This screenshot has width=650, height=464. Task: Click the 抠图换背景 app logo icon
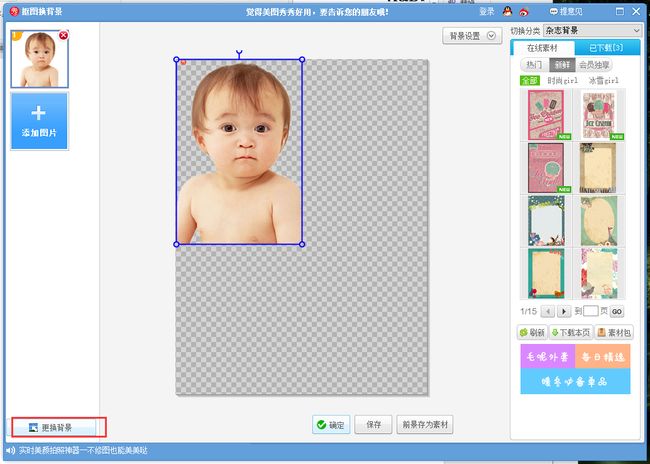(x=15, y=11)
